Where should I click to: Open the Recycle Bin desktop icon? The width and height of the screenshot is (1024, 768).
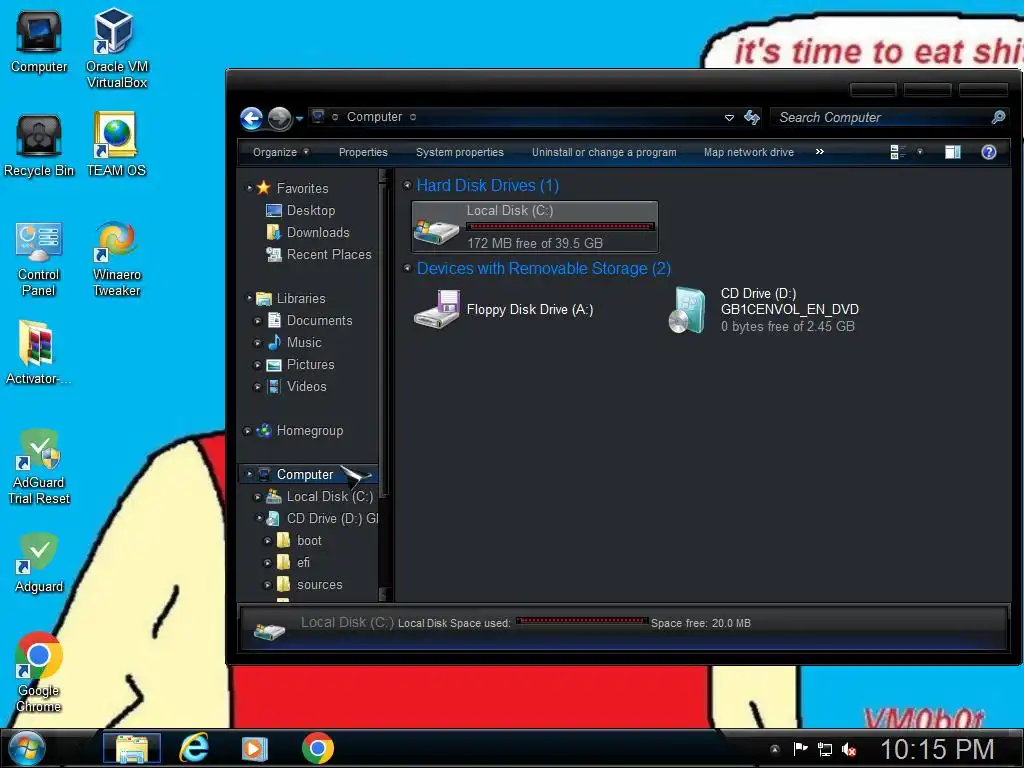click(39, 146)
